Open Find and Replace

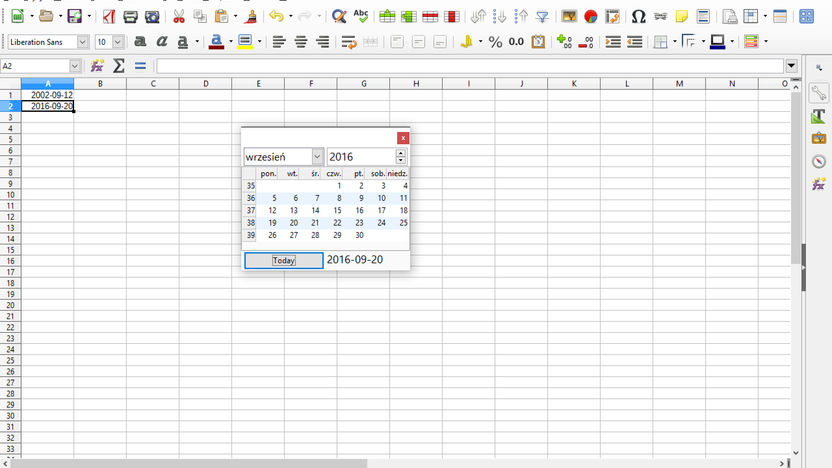[x=339, y=16]
